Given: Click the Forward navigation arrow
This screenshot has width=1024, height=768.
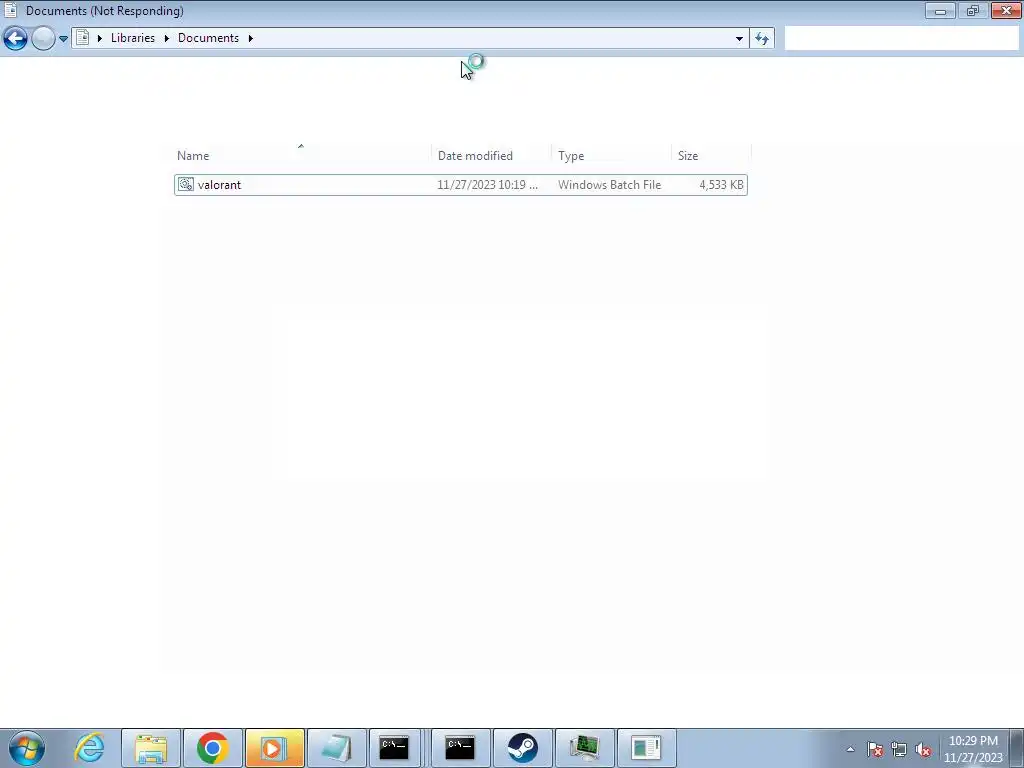Looking at the screenshot, I should tap(43, 39).
